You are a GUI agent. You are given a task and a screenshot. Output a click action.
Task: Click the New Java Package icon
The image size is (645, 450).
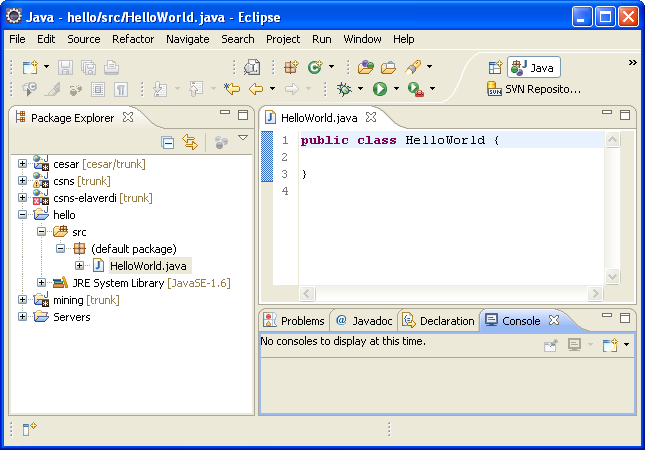(x=291, y=67)
